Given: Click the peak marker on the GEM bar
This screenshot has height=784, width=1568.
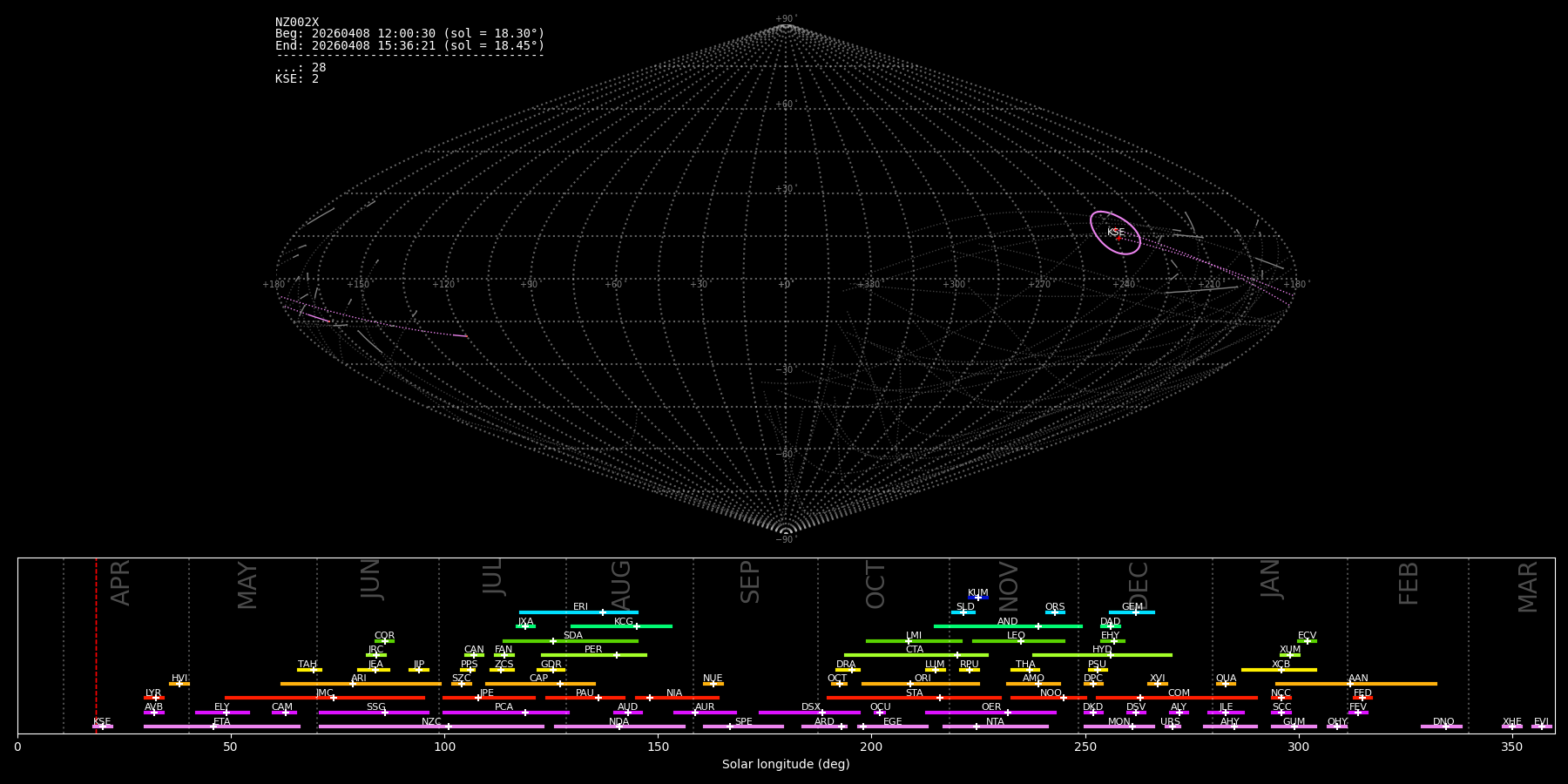Looking at the screenshot, I should (1135, 612).
